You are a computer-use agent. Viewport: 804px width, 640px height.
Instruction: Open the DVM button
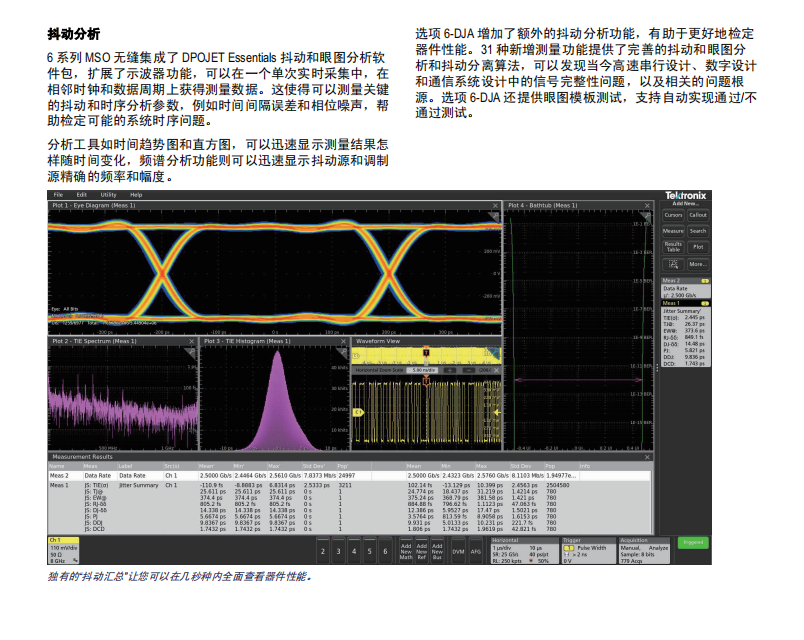click(x=458, y=551)
